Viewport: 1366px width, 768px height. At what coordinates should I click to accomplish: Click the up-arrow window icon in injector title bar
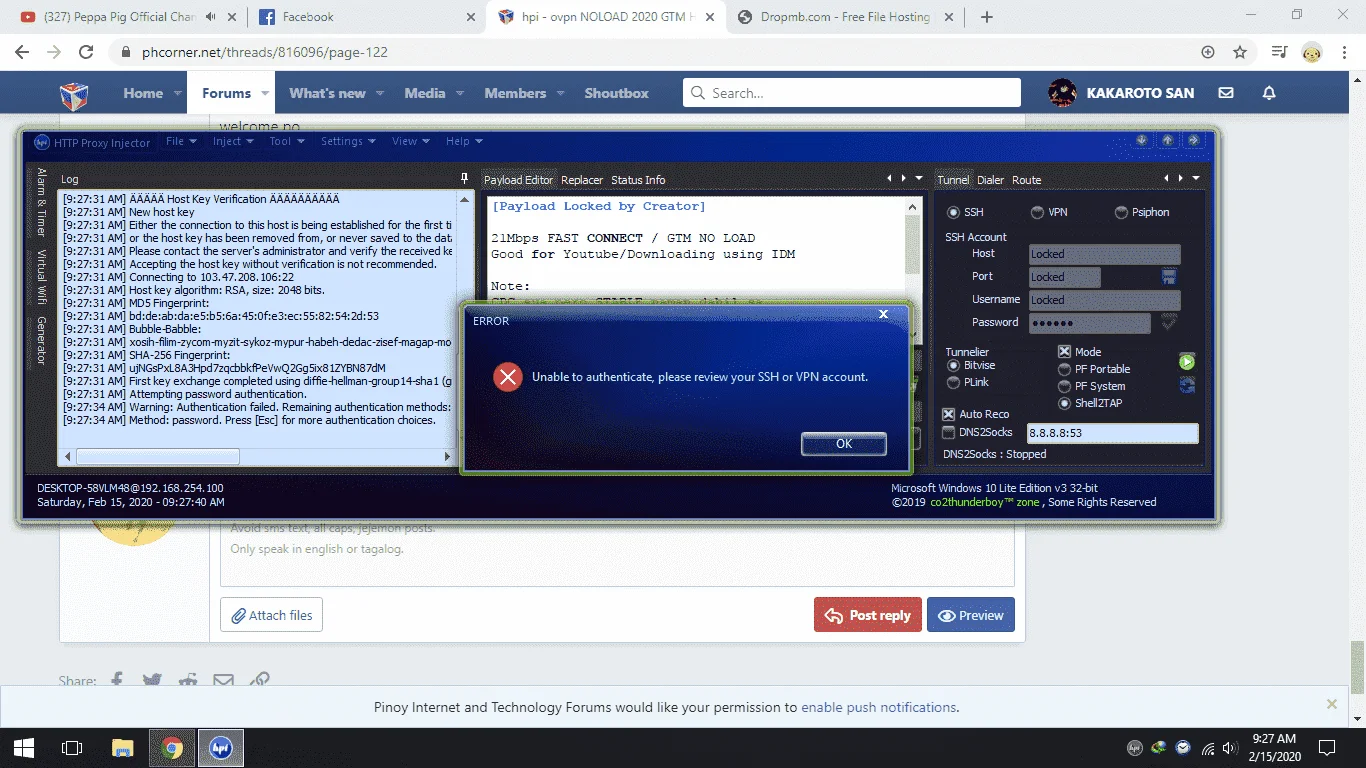(1167, 141)
